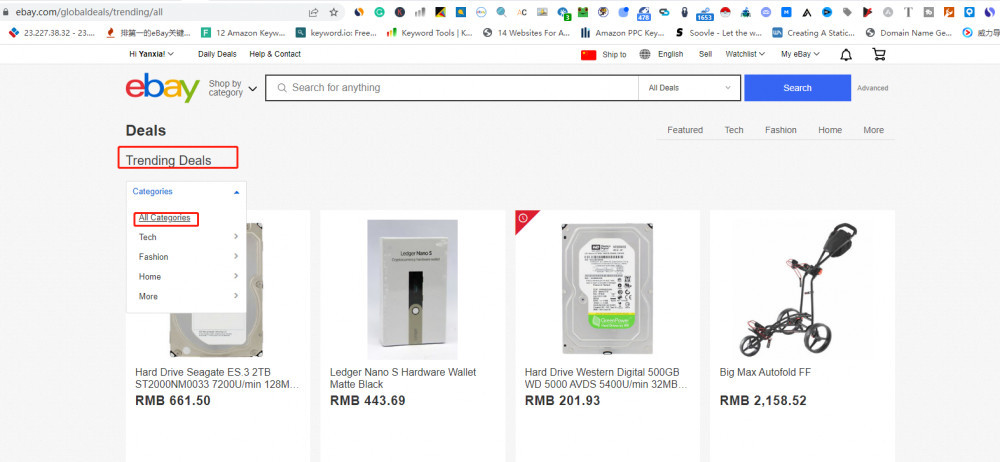The image size is (1000, 462).
Task: Open the Advanced search link
Action: [872, 88]
